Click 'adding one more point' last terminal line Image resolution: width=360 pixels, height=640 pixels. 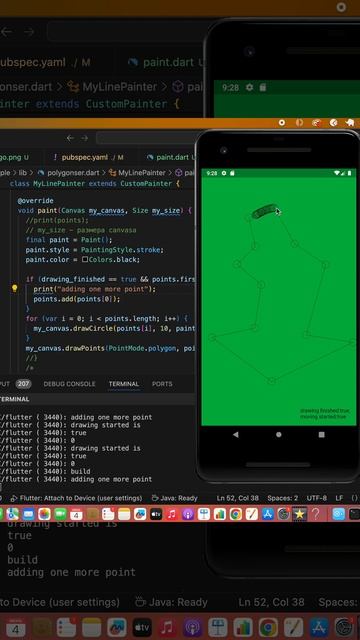coord(111,479)
